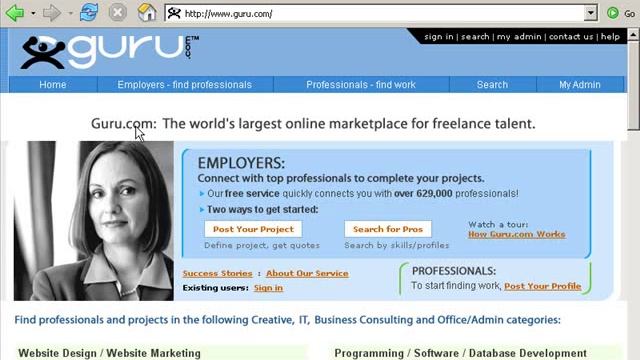Click 'Search by skills/profiles' caption

[396, 245]
